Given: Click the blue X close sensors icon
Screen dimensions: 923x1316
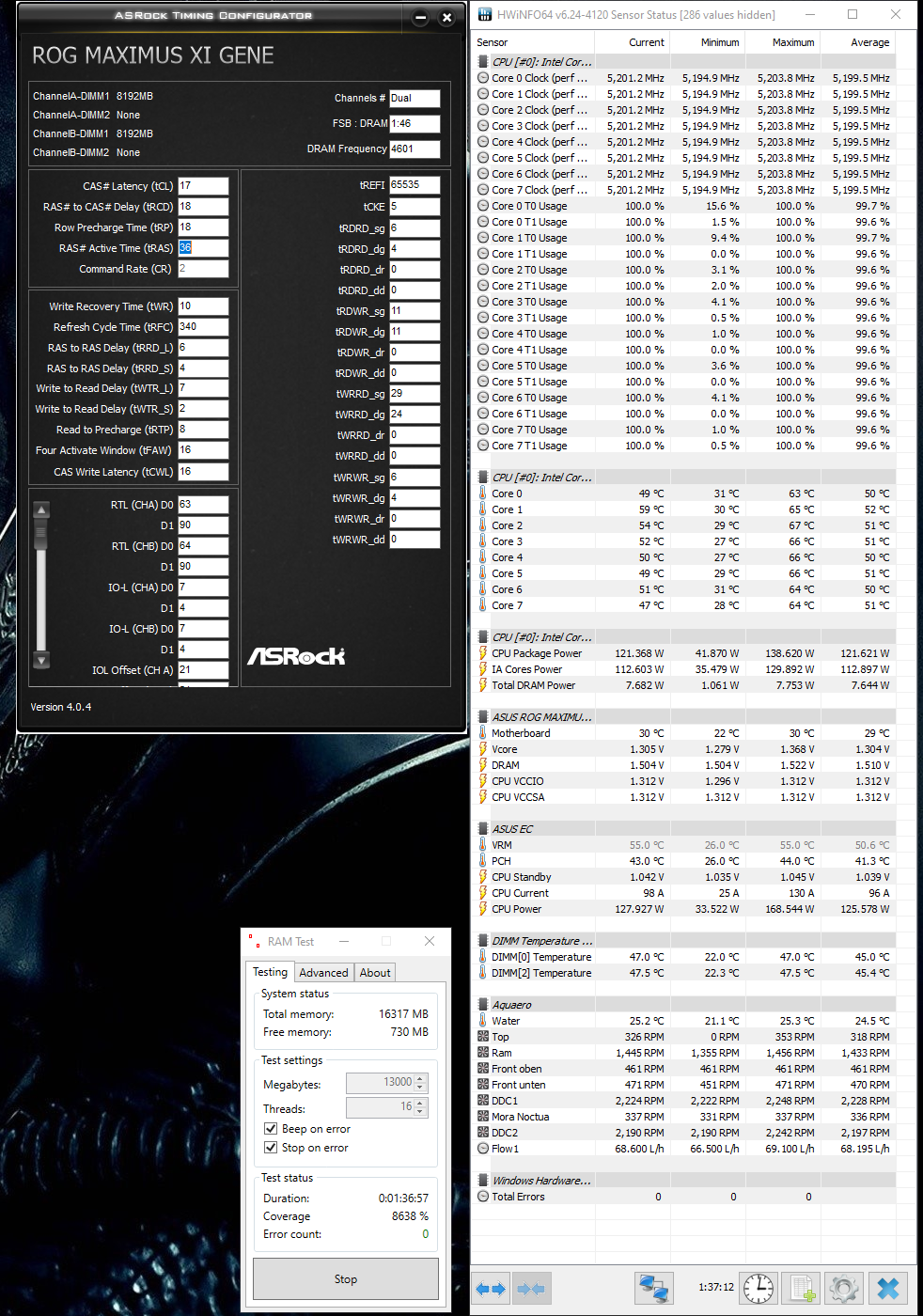Looking at the screenshot, I should 887,1289.
